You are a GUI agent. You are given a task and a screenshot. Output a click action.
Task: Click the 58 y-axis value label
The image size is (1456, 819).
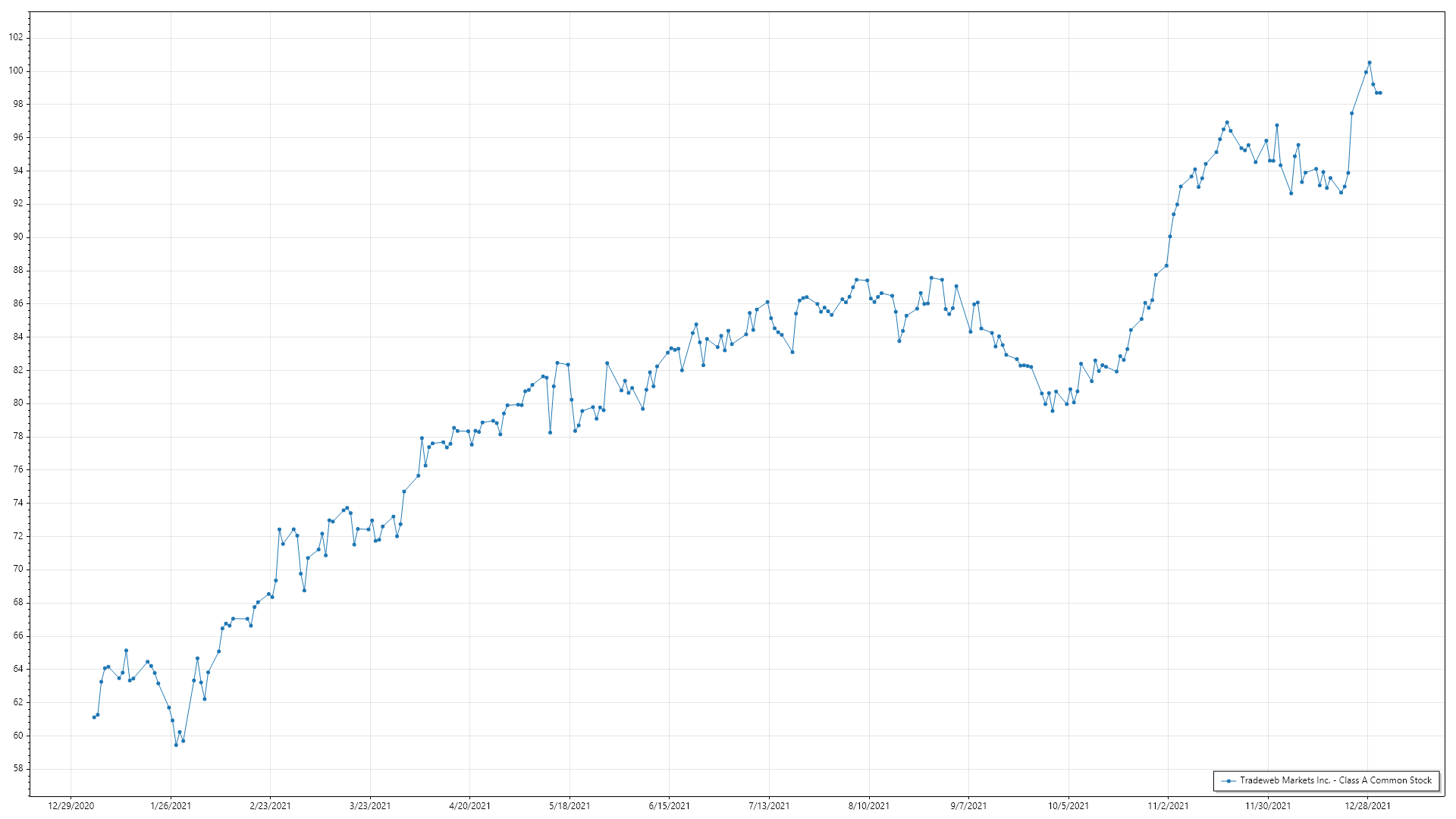[18, 769]
